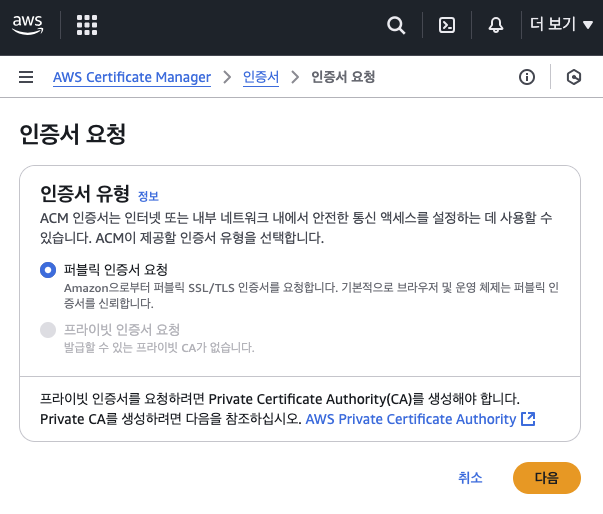Image resolution: width=603 pixels, height=514 pixels.
Task: Launch the CloudShell terminal icon
Action: (447, 25)
